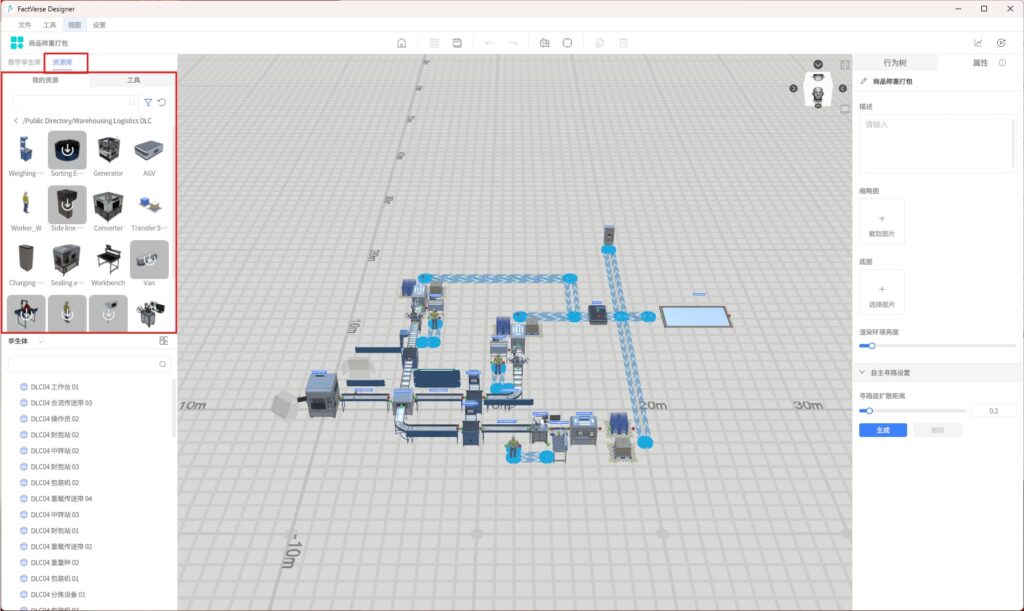Screen dimensions: 1024x611
Task: Collapse the 自主寻路设置 section
Action: [863, 372]
